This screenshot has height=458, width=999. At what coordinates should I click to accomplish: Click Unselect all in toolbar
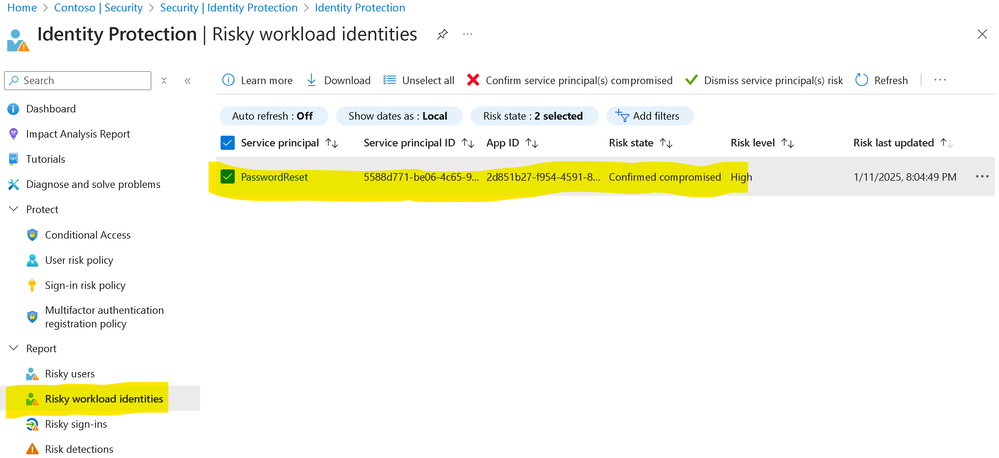tap(419, 80)
